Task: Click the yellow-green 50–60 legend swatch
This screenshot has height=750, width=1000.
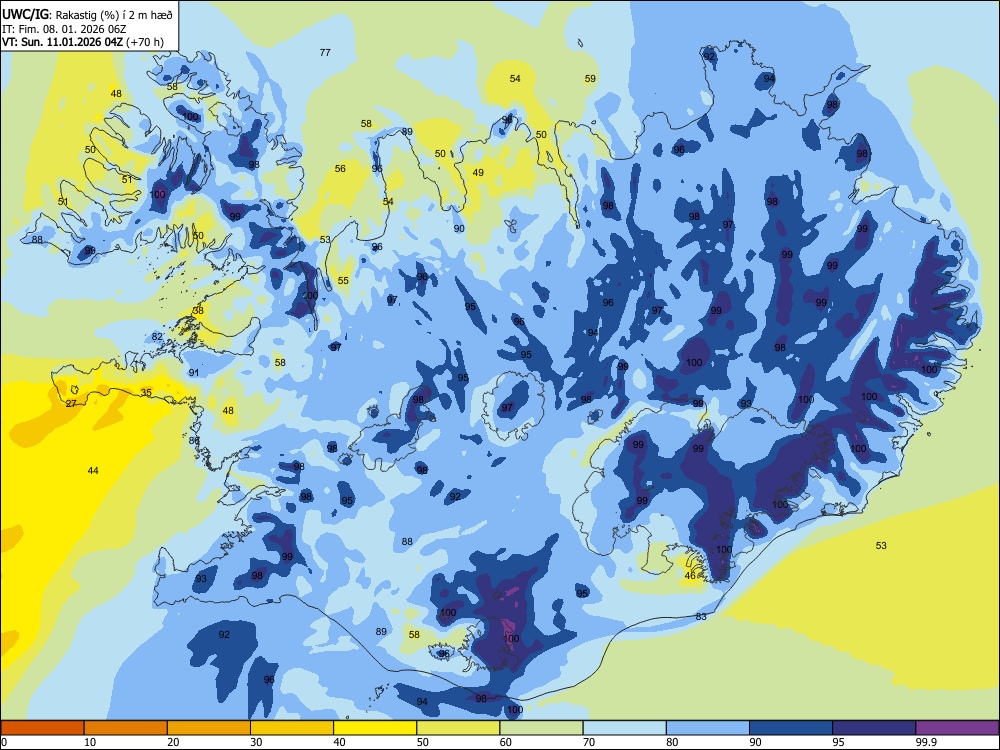Action: pos(458,728)
